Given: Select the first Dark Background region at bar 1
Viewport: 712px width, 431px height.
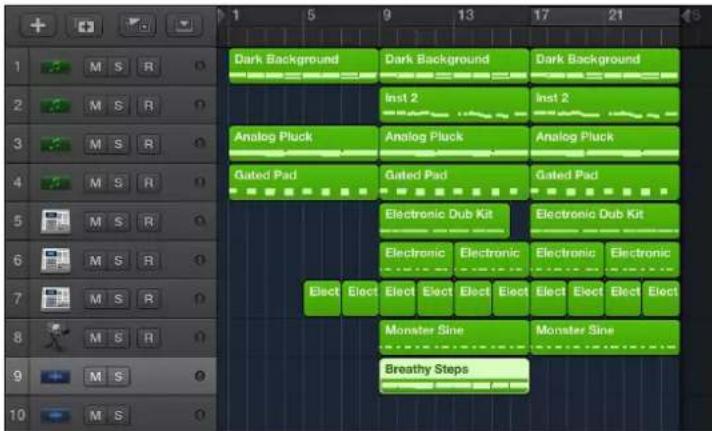Looking at the screenshot, I should point(303,66).
